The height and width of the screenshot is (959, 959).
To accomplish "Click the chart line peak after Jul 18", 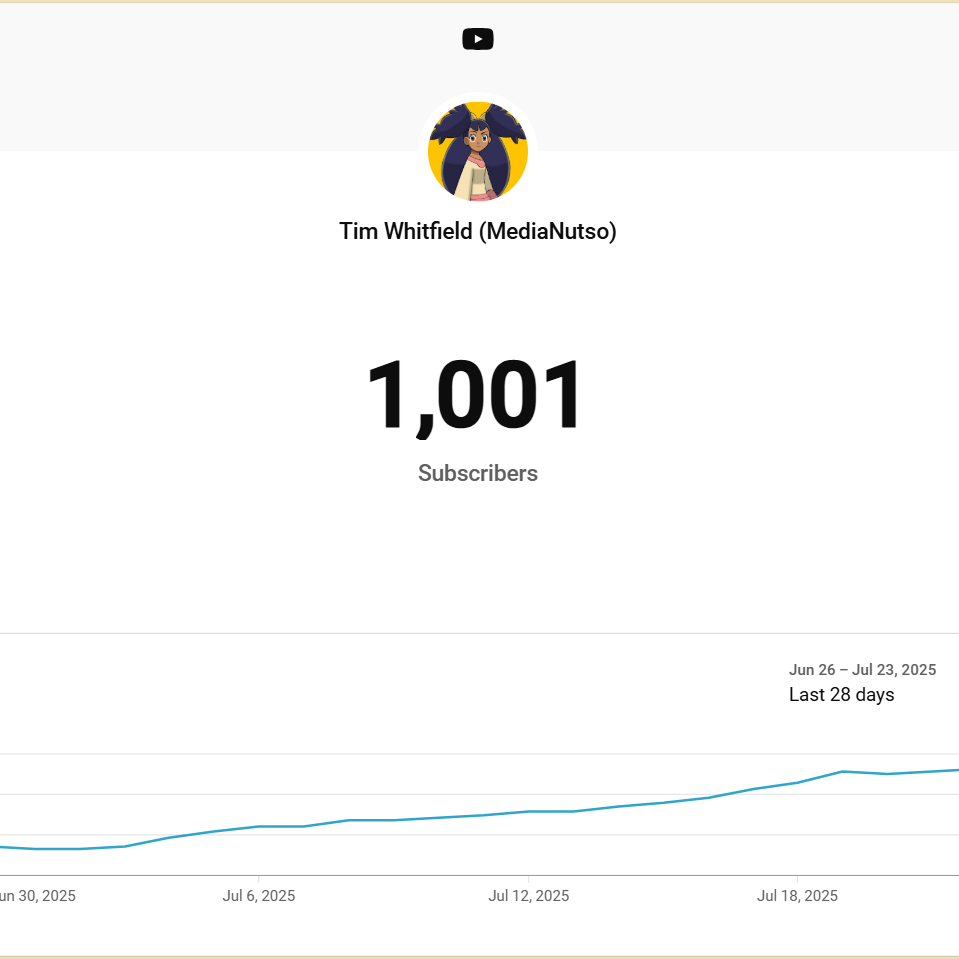I will coord(843,771).
